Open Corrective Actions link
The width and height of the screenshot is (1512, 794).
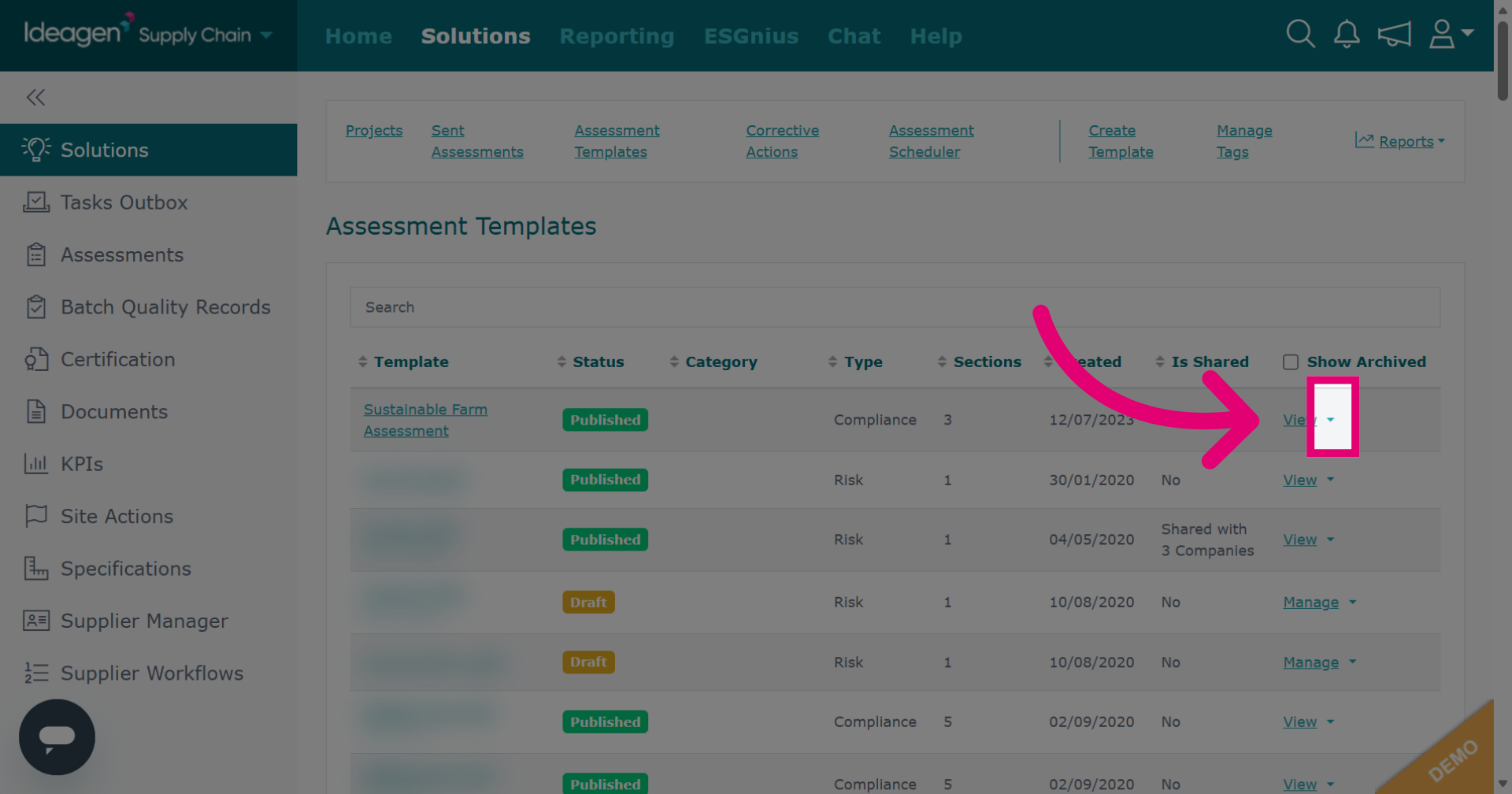click(x=783, y=141)
